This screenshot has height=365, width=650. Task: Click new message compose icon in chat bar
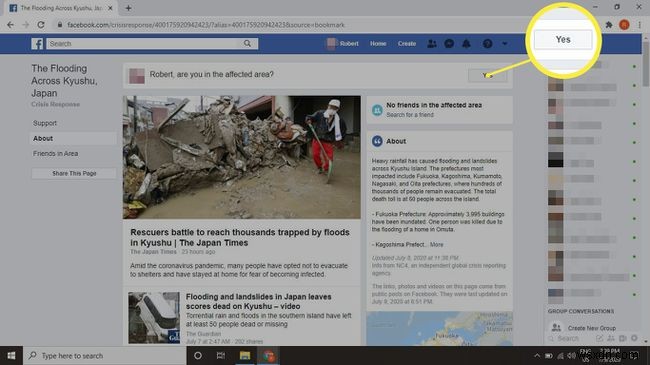pyautogui.click(x=599, y=338)
